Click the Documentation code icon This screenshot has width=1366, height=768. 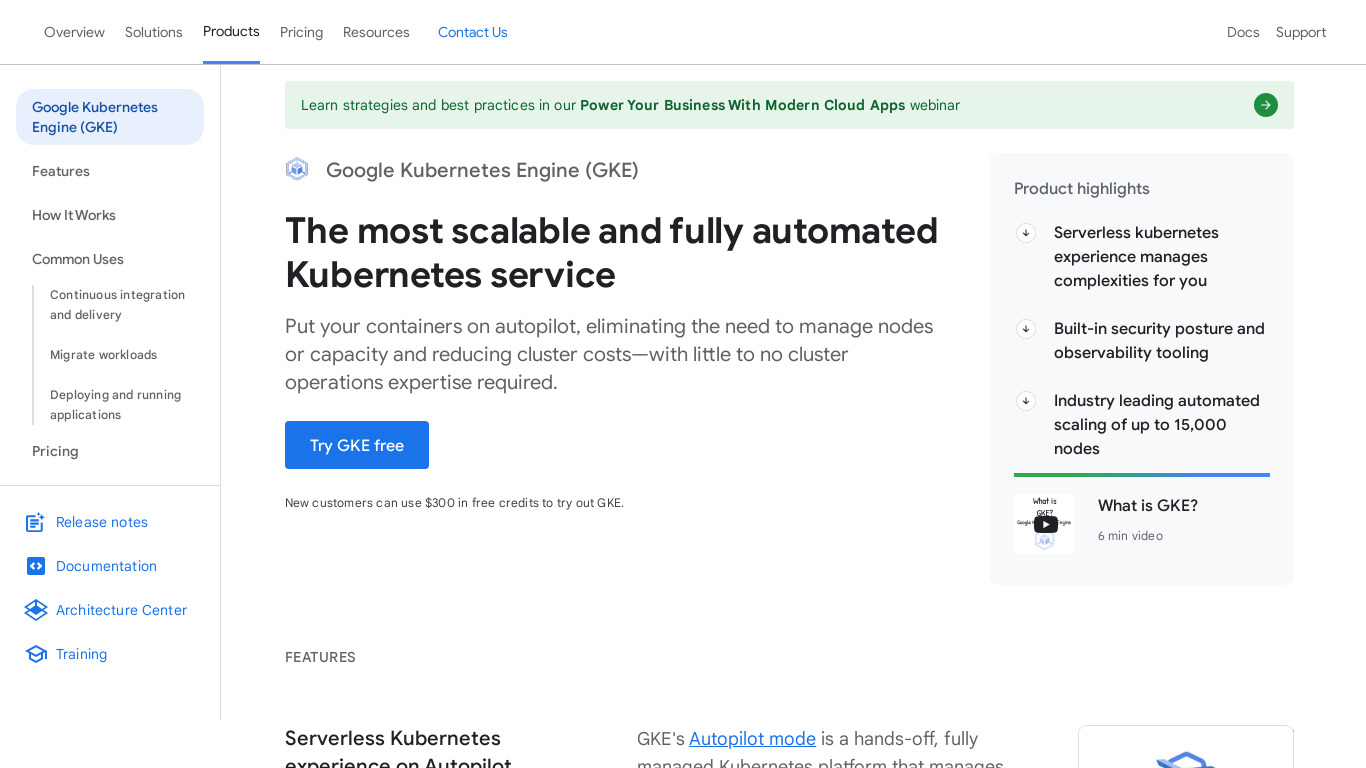tap(36, 566)
